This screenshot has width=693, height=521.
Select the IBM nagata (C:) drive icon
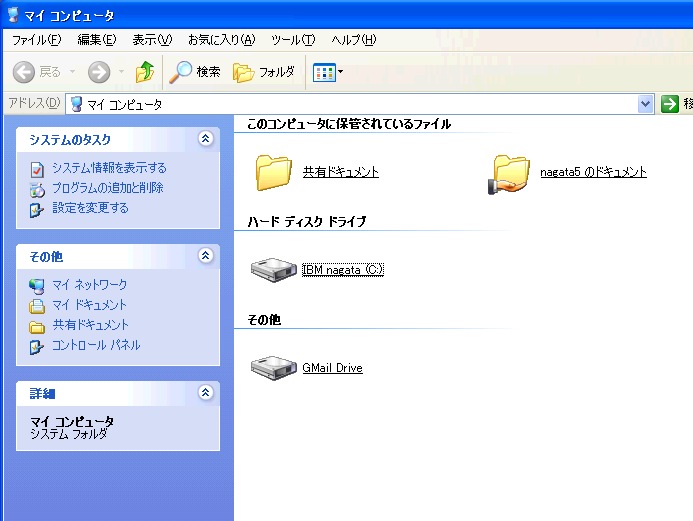point(274,270)
